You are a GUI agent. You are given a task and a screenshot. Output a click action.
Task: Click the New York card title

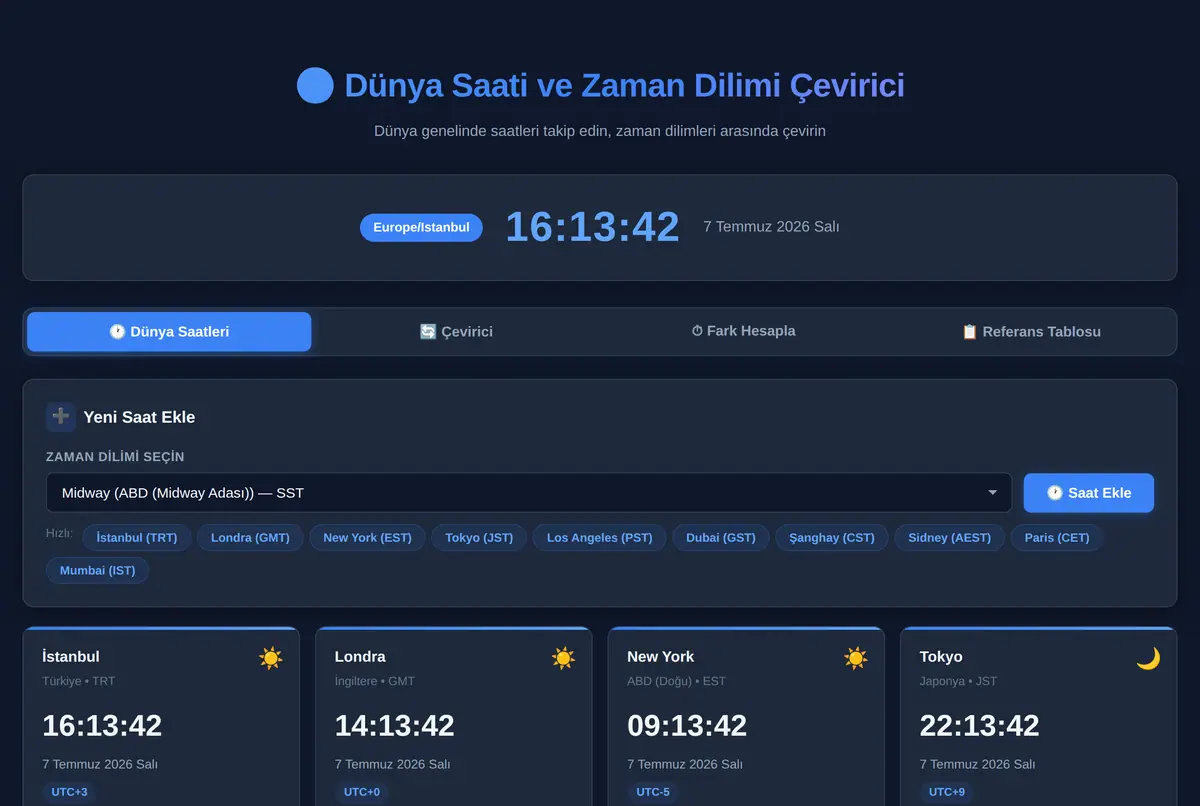click(x=660, y=657)
